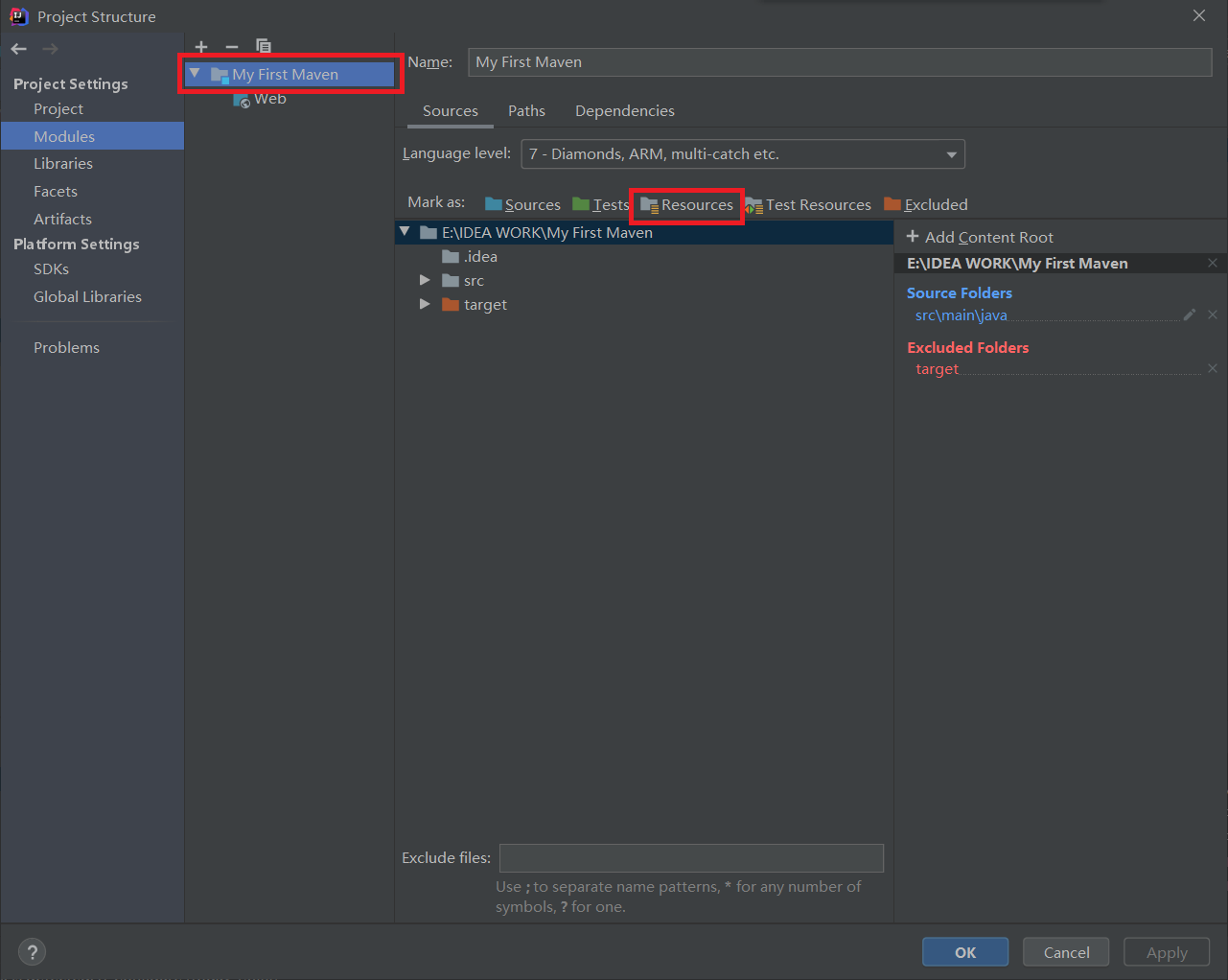This screenshot has width=1228, height=980.
Task: Select the src folder row
Action: point(644,280)
